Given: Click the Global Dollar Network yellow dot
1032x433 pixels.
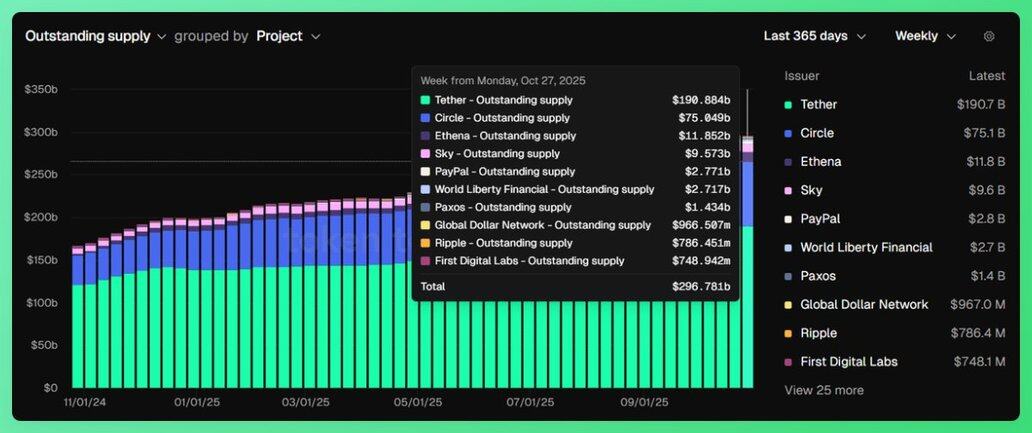Looking at the screenshot, I should pos(789,305).
